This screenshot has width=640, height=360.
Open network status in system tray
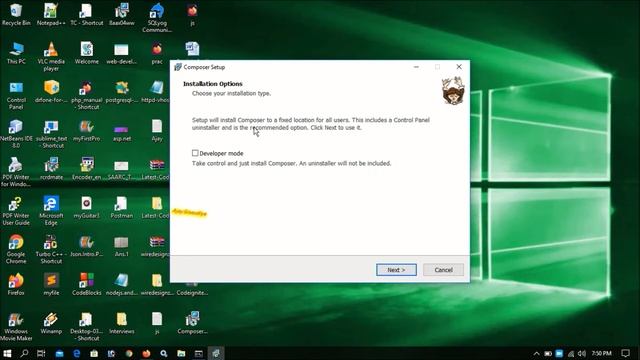pyautogui.click(x=571, y=353)
